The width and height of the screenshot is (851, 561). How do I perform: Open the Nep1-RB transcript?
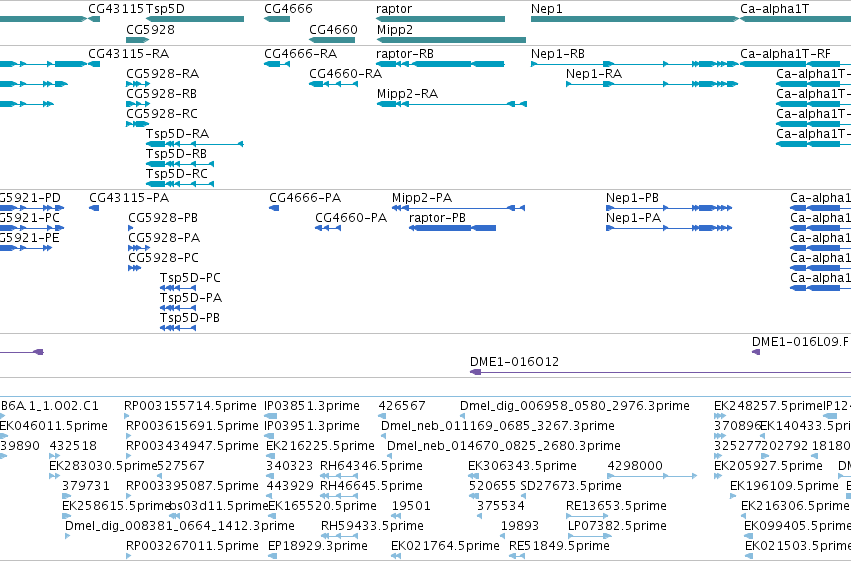click(x=558, y=54)
